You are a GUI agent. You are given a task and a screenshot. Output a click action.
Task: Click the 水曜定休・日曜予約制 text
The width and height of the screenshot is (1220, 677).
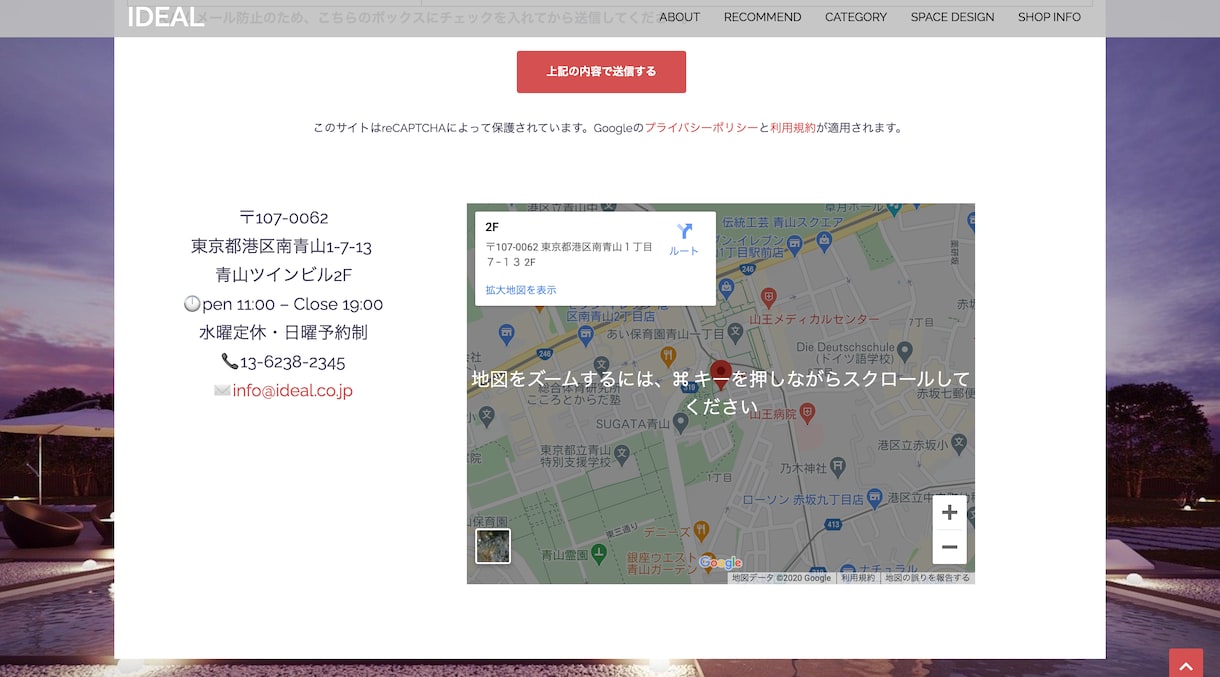283,333
